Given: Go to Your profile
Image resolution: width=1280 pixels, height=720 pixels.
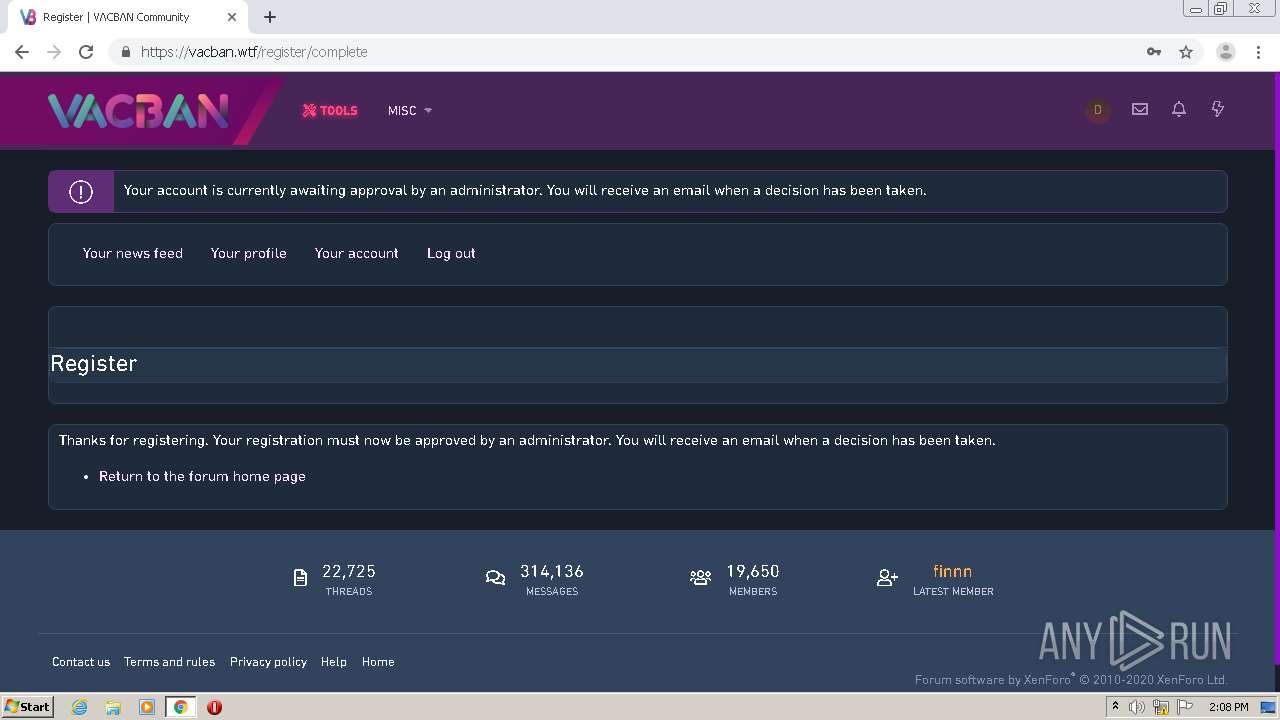Looking at the screenshot, I should click(x=249, y=253).
